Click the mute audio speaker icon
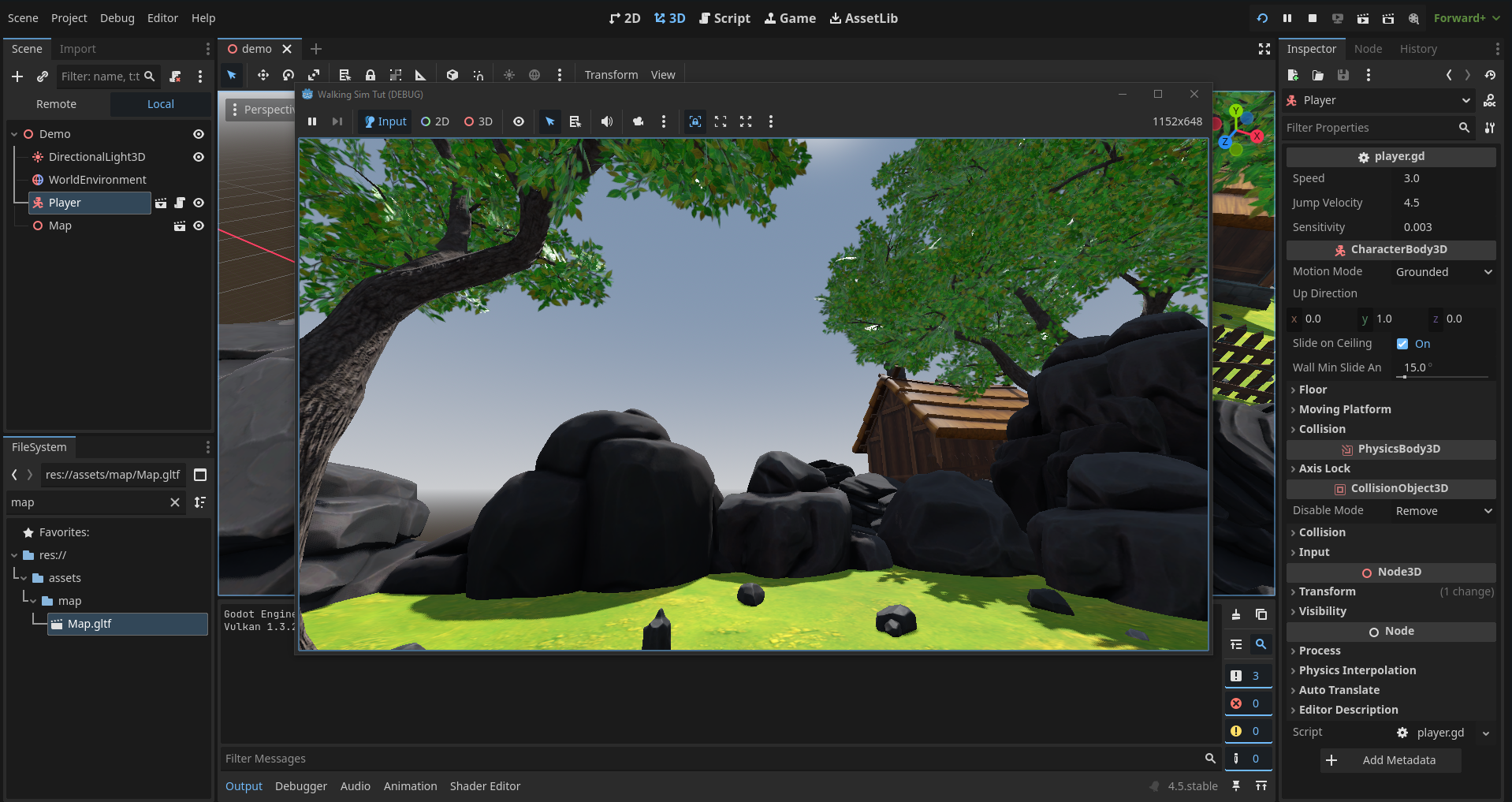 tap(606, 121)
